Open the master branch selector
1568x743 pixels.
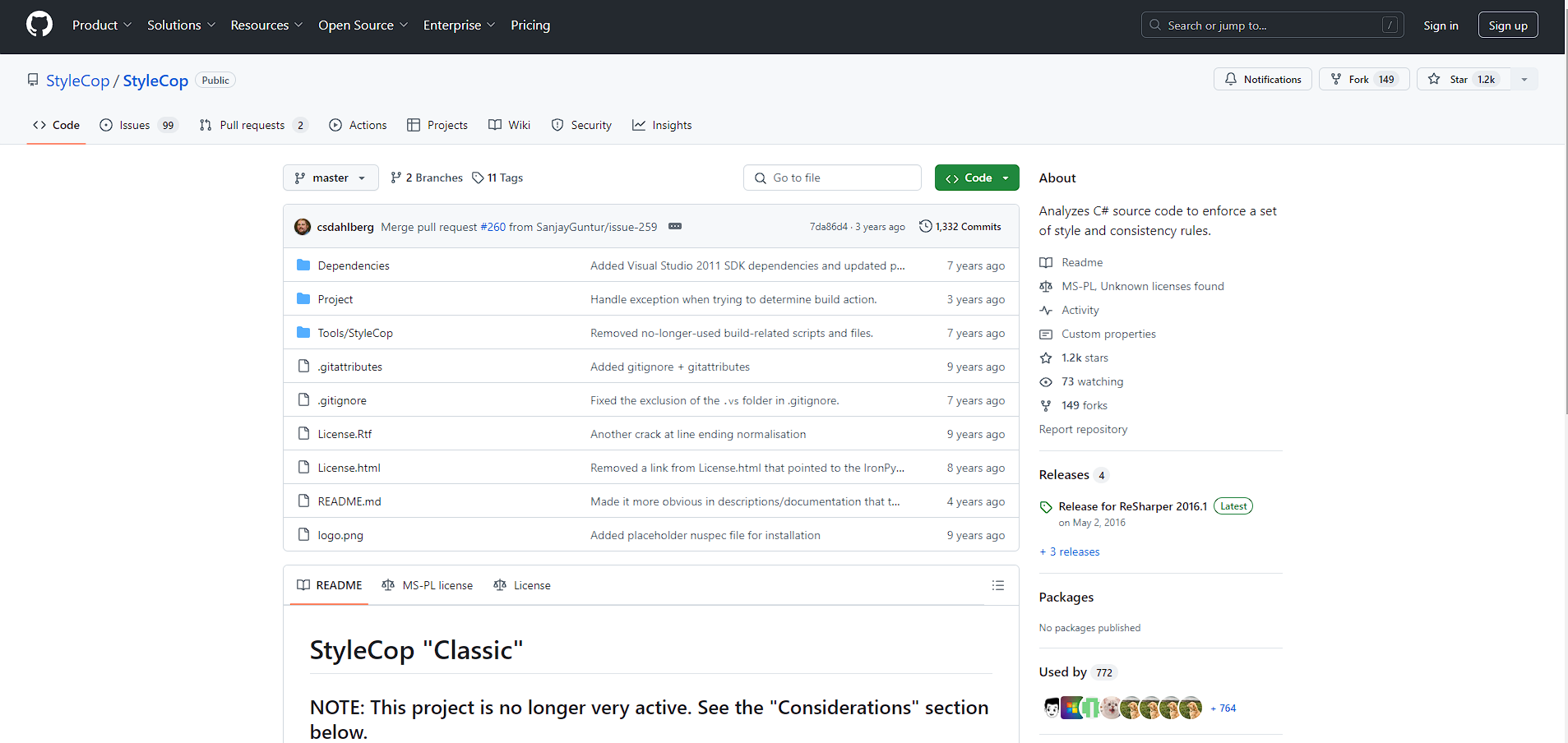point(330,178)
